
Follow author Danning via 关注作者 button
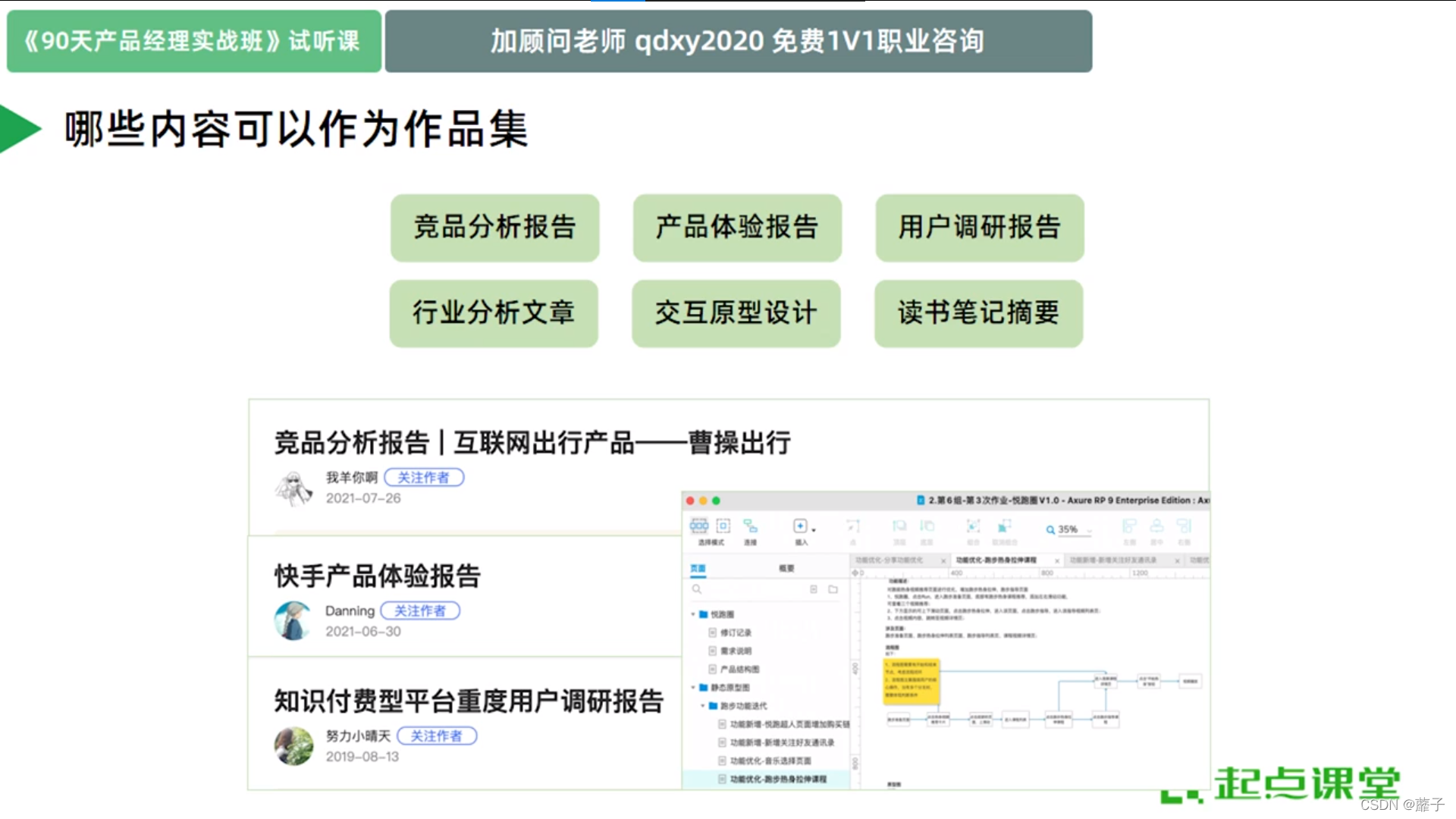(x=420, y=611)
